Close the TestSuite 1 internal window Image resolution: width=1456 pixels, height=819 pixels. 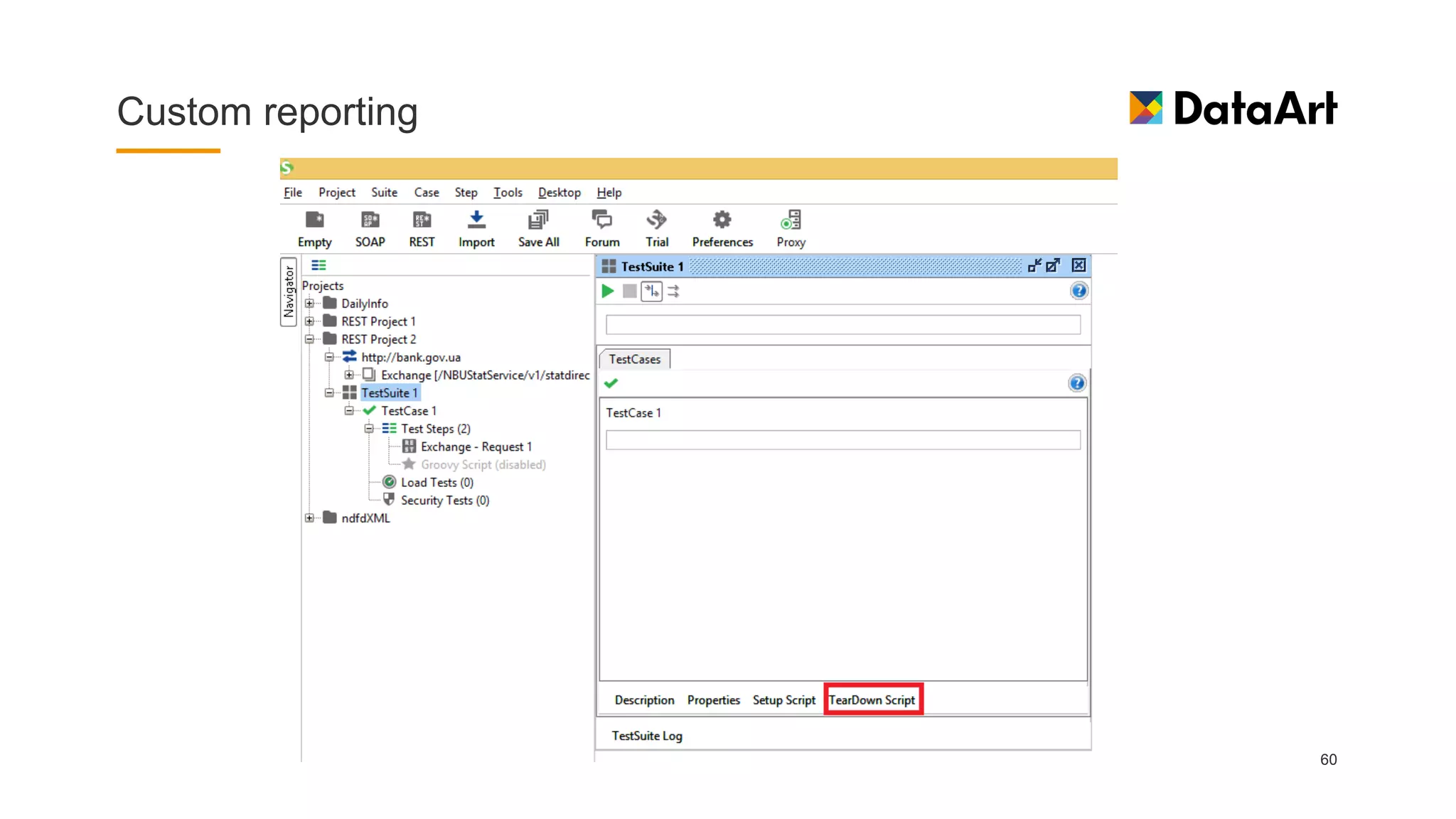(x=1078, y=265)
